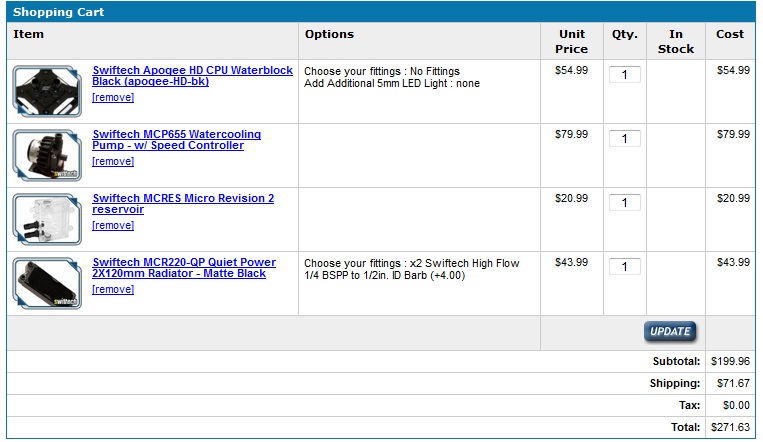Remove the MCRES Micro reservoir from cart

tap(113, 225)
